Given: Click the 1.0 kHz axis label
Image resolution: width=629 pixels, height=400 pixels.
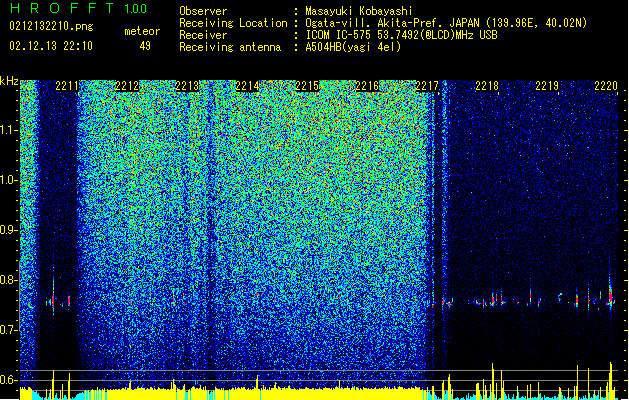Looking at the screenshot, I should pos(9,180).
